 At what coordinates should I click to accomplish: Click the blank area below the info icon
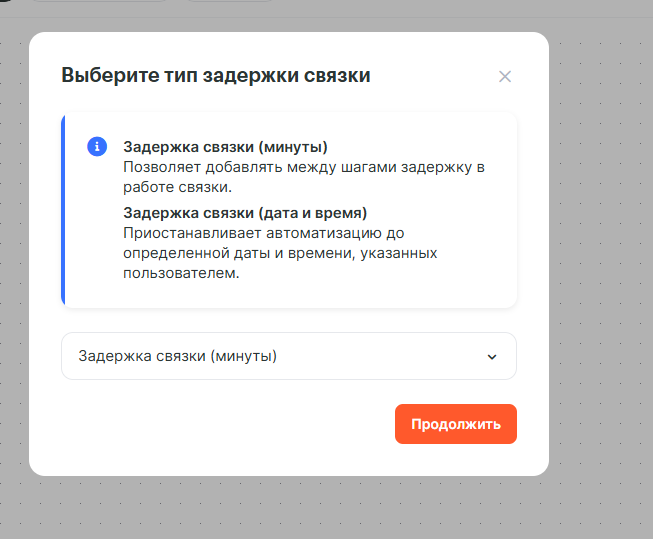(x=97, y=230)
